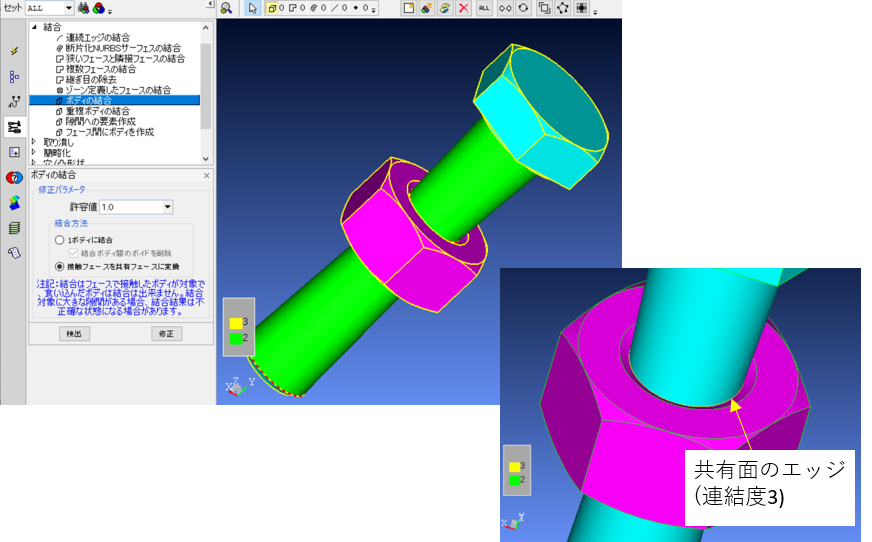Click the 検出 button
This screenshot has height=542, width=872.
tap(73, 333)
